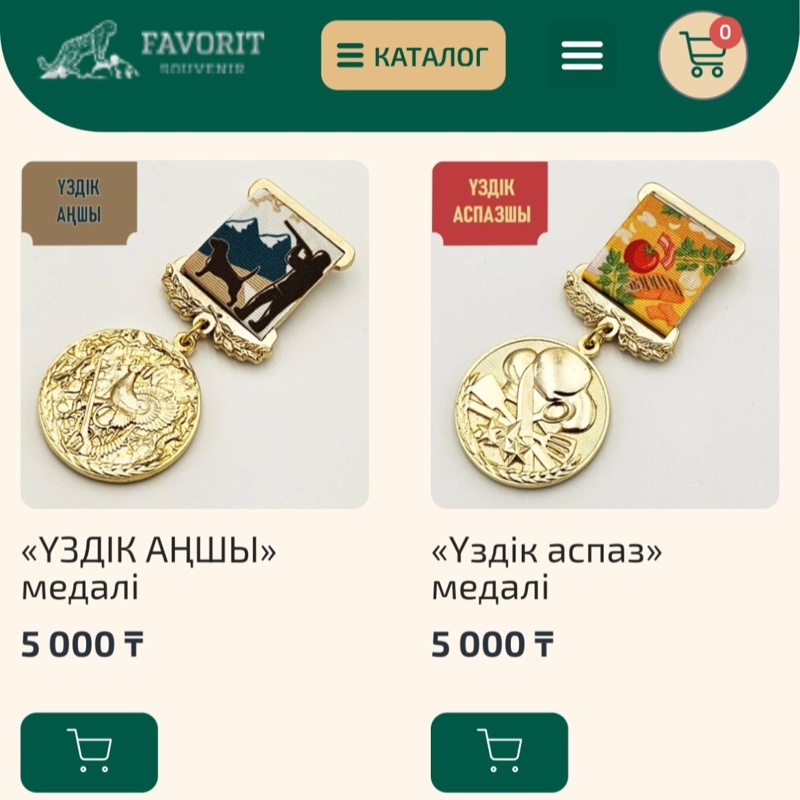Click the brown ҮЗДІК АҢШЫ label tag
This screenshot has height=800, width=800.
coord(79,203)
